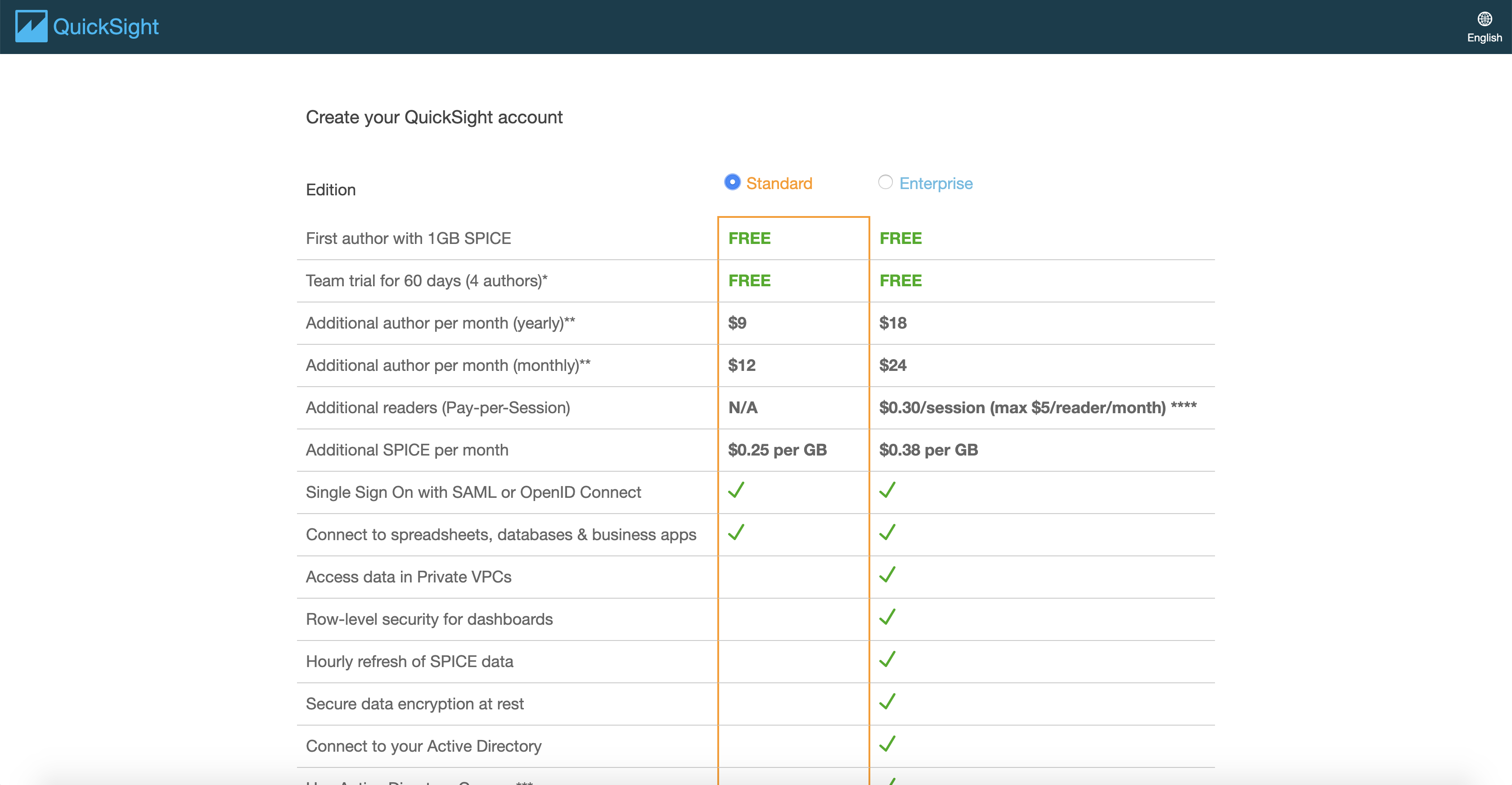
Task: Click Standard checkmark for Connect to spreadsheets
Action: (x=736, y=532)
